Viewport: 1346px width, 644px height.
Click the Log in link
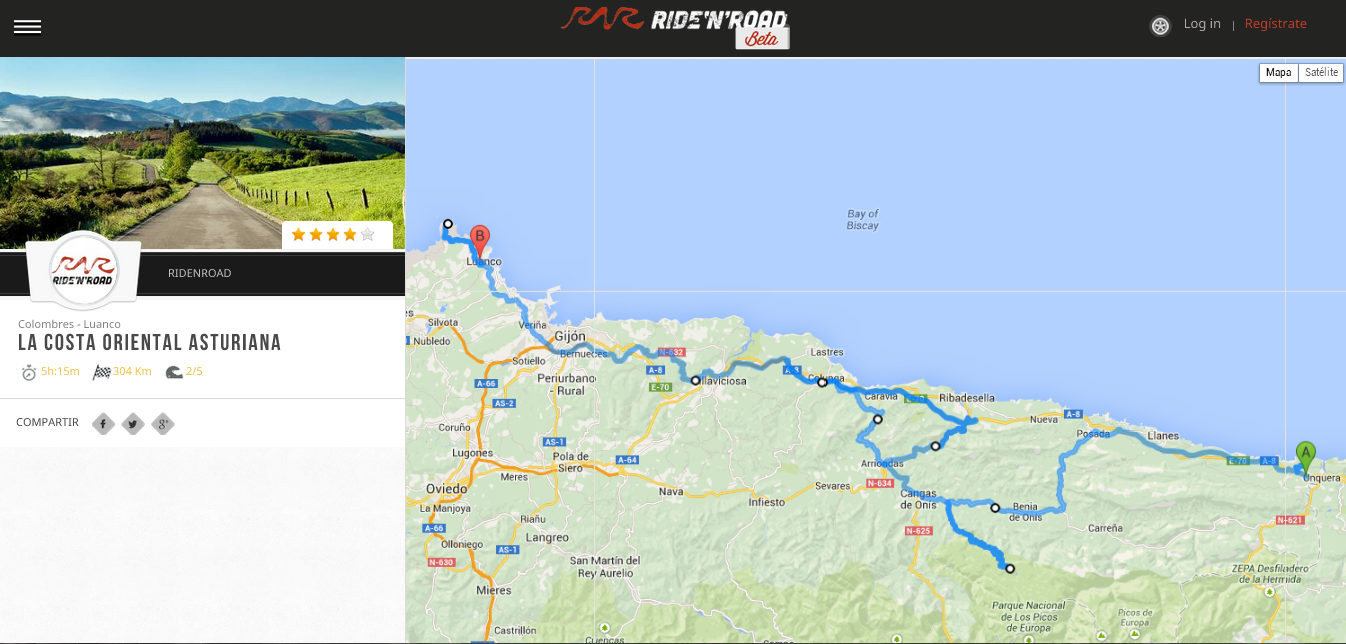1201,24
